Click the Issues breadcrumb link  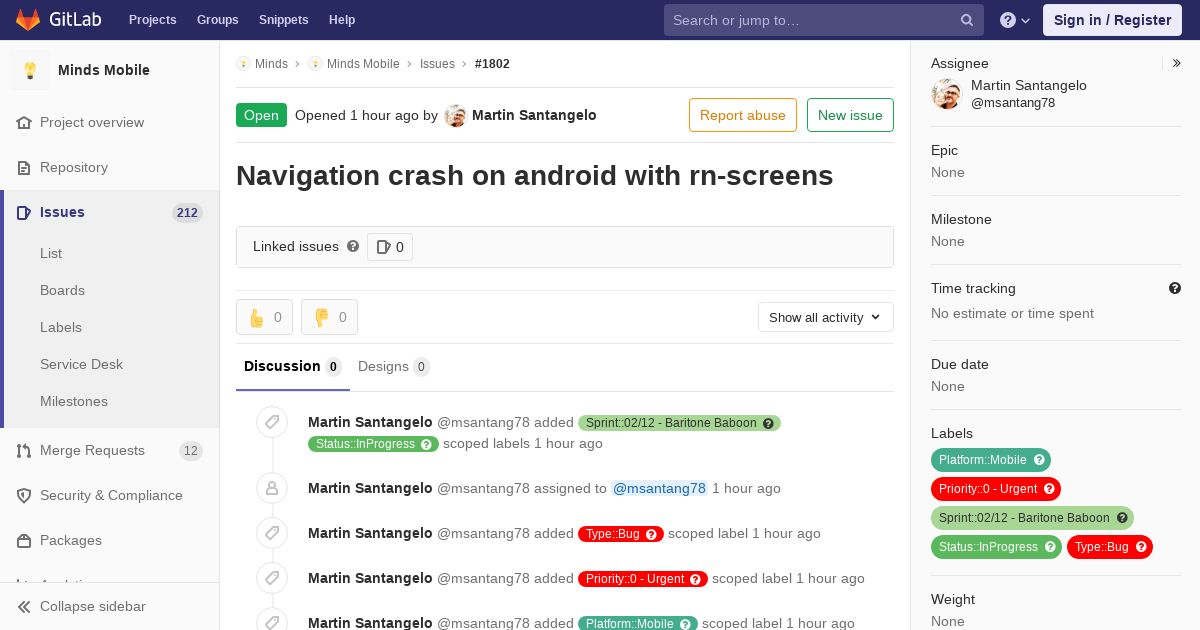pos(437,63)
